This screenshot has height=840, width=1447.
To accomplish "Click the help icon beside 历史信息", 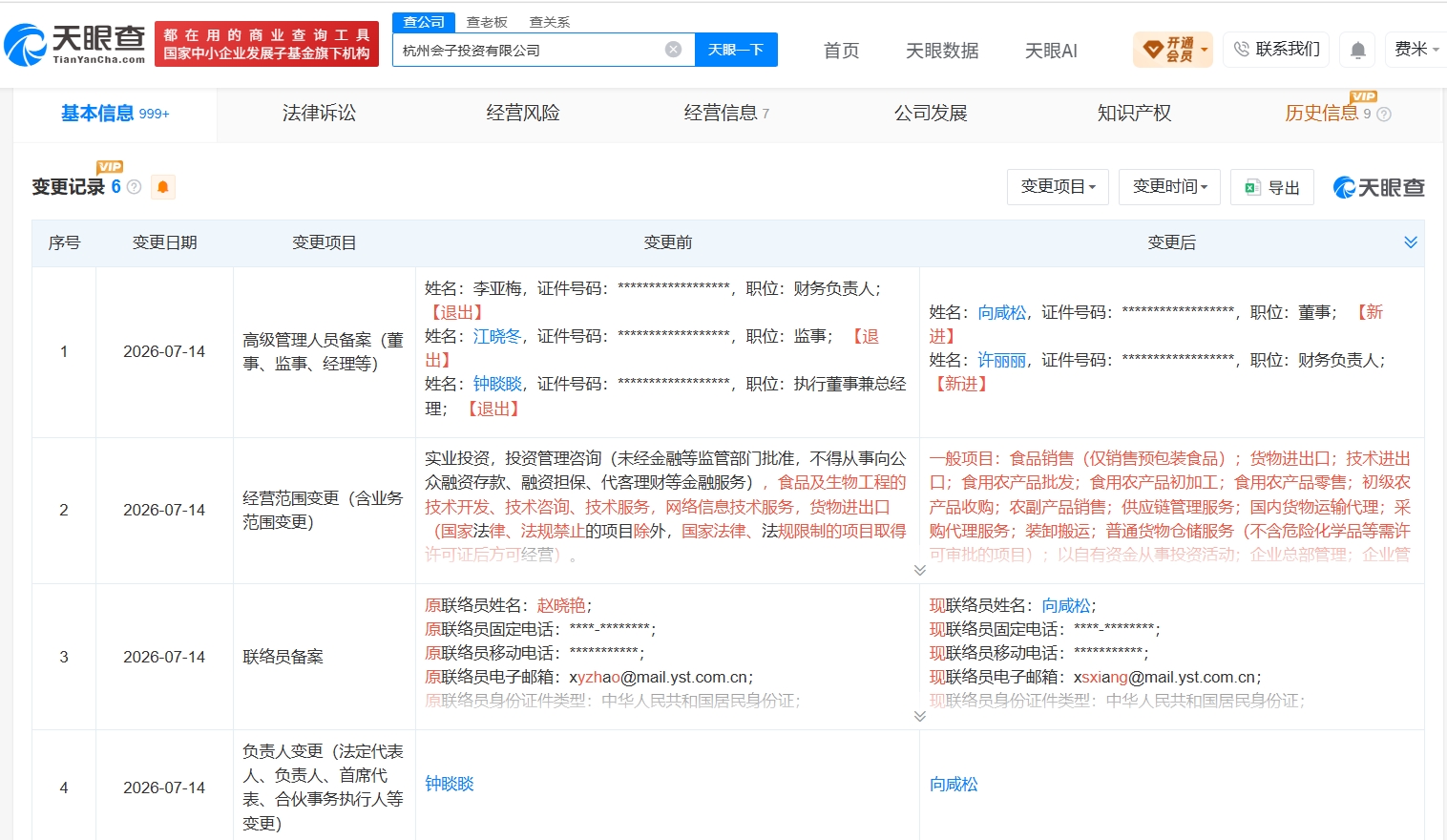I will tap(1384, 115).
